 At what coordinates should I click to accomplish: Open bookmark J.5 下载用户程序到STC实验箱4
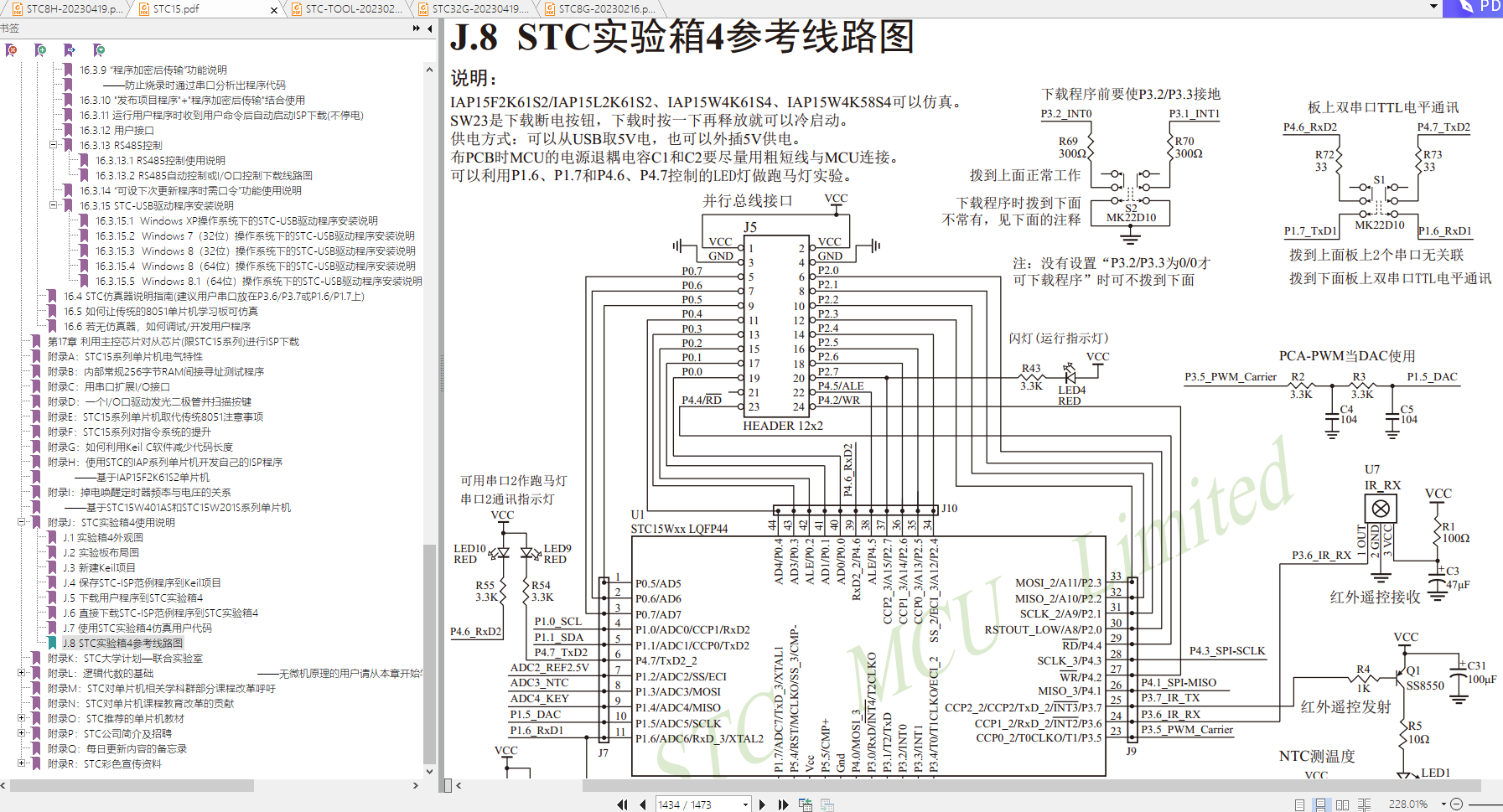(x=132, y=597)
